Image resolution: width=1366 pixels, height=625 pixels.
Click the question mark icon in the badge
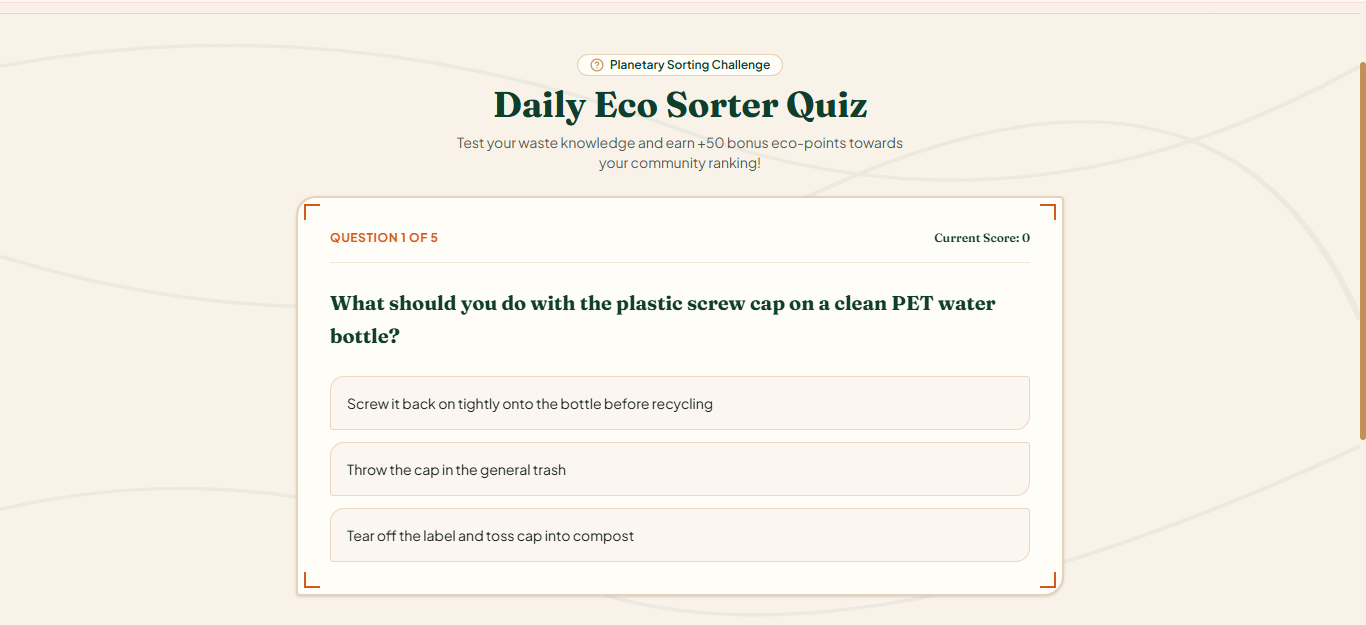point(597,65)
